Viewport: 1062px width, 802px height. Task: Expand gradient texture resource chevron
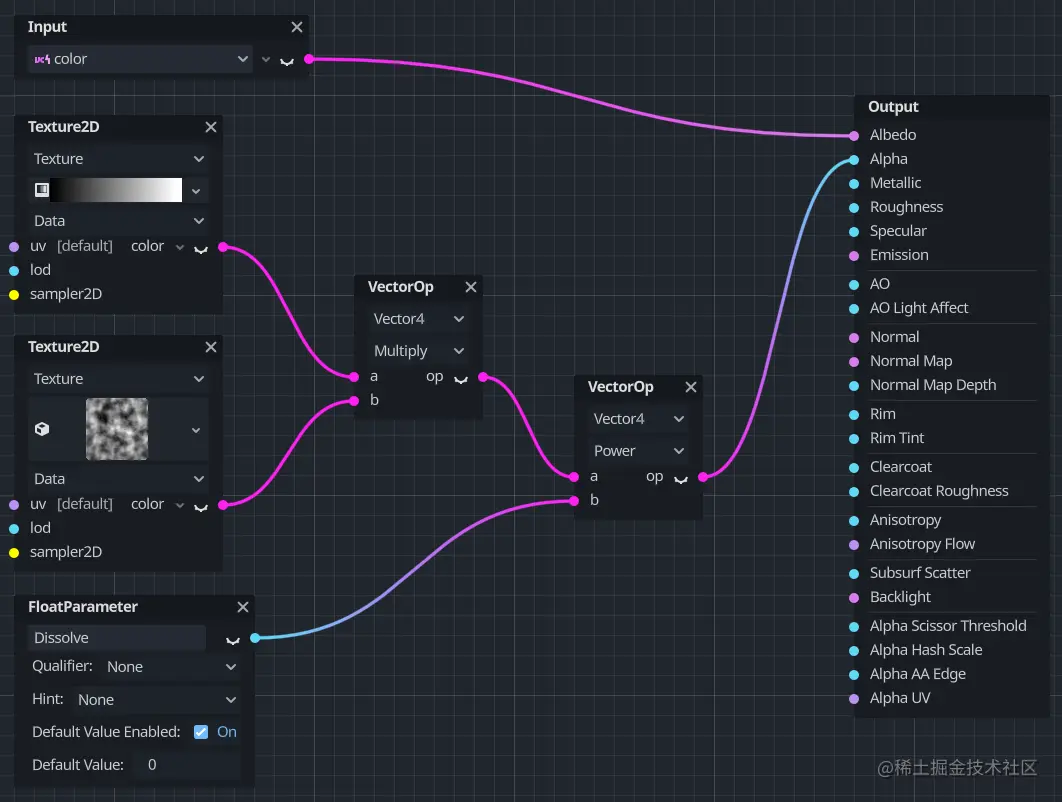(196, 191)
